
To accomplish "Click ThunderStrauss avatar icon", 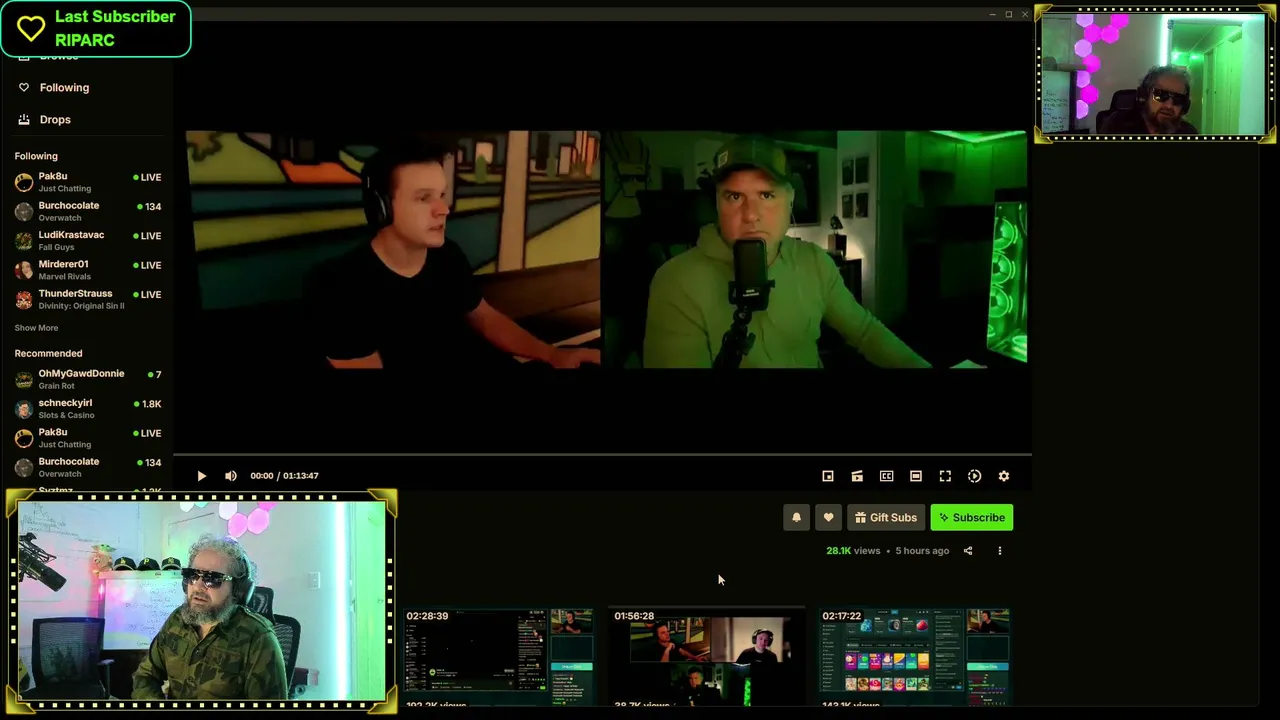I will (24, 300).
